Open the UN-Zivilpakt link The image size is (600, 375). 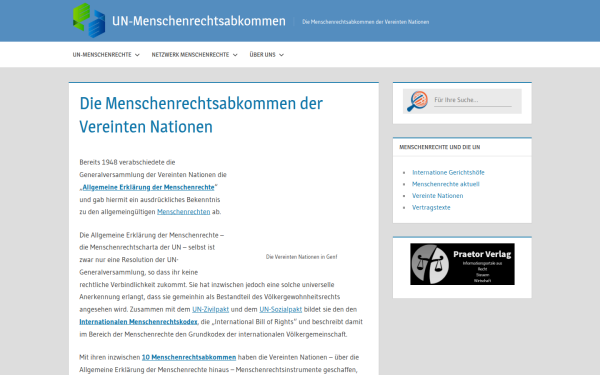click(x=210, y=309)
